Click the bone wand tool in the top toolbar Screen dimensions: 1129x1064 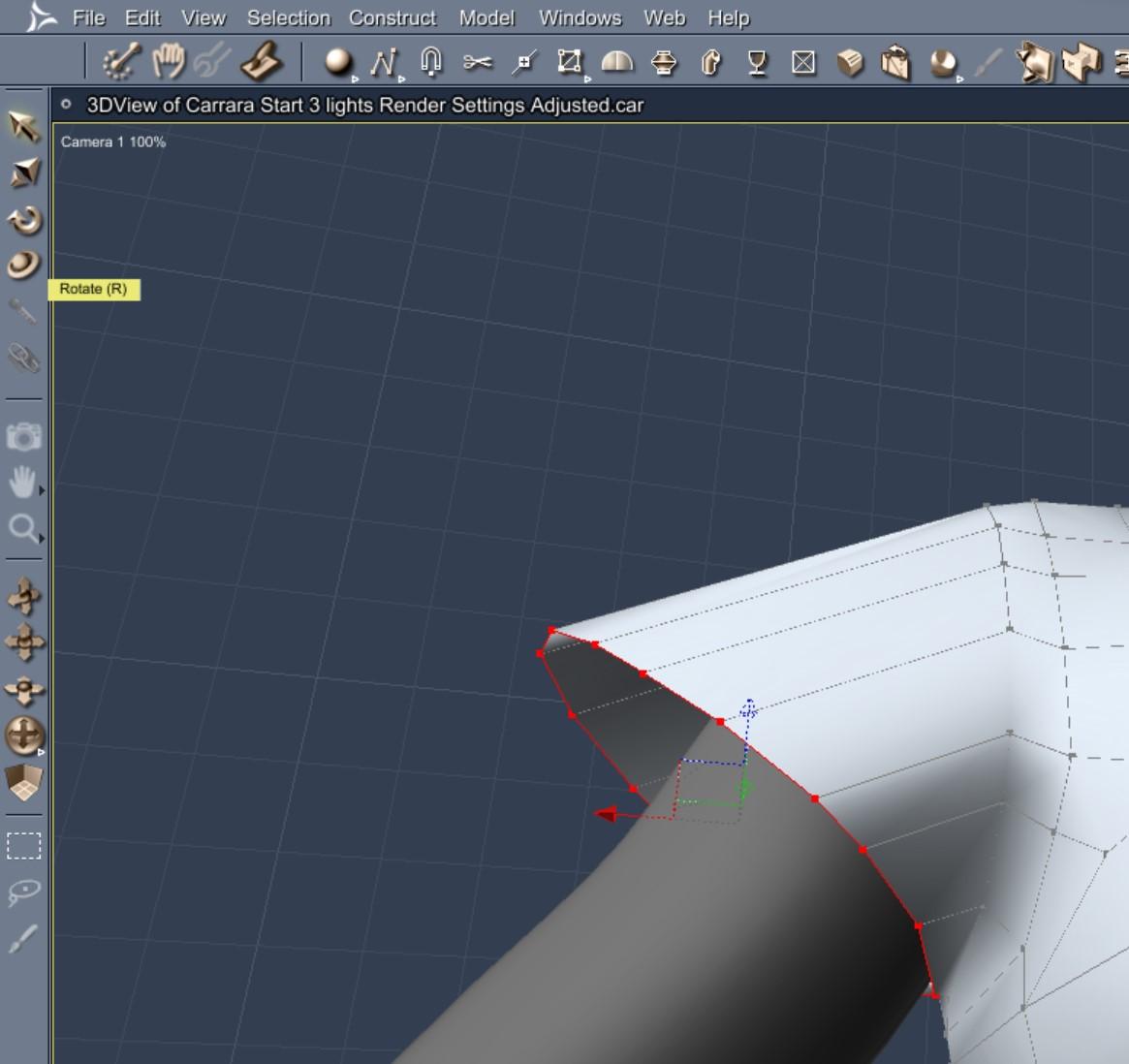[121, 61]
